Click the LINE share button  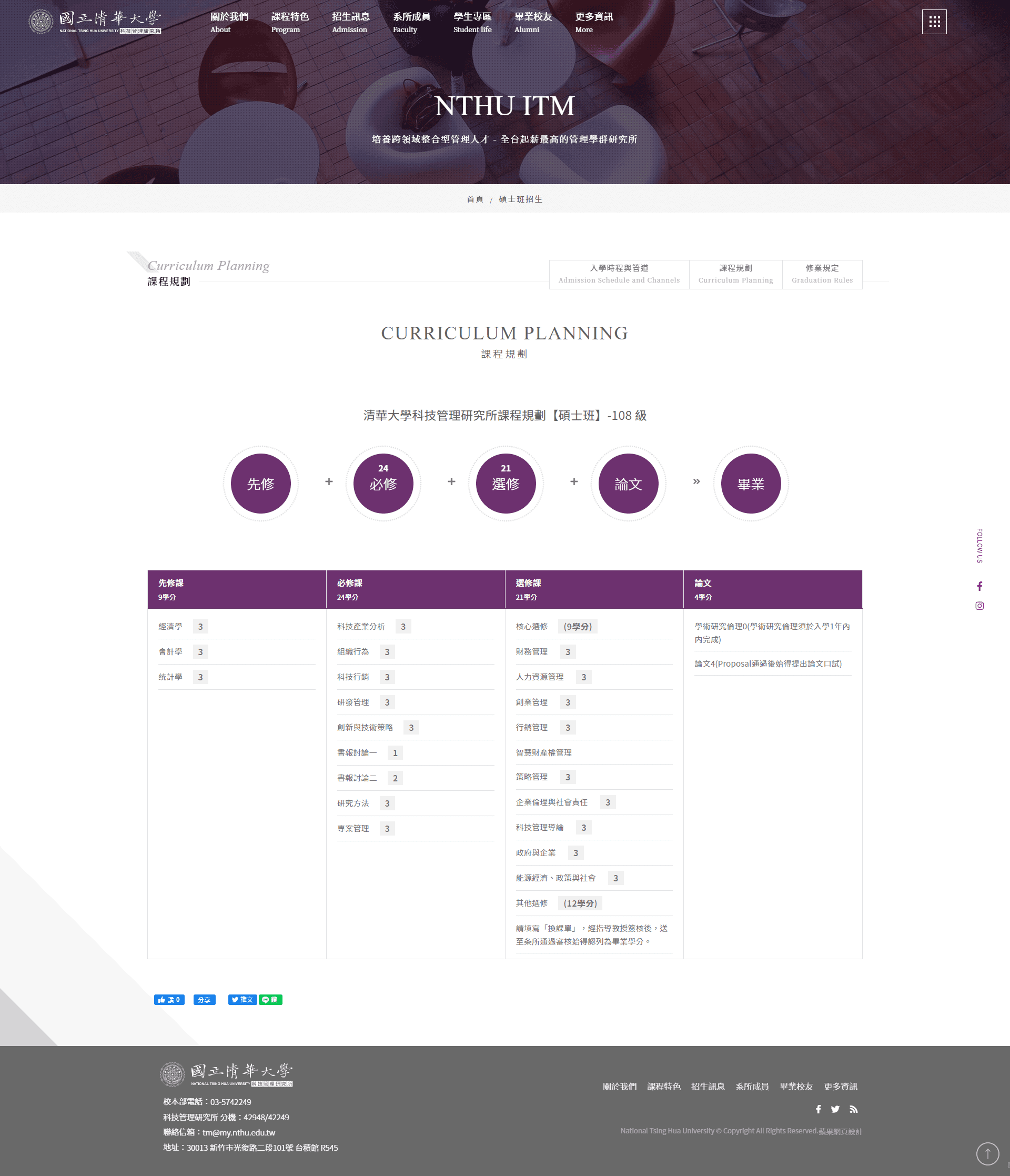point(271,1000)
